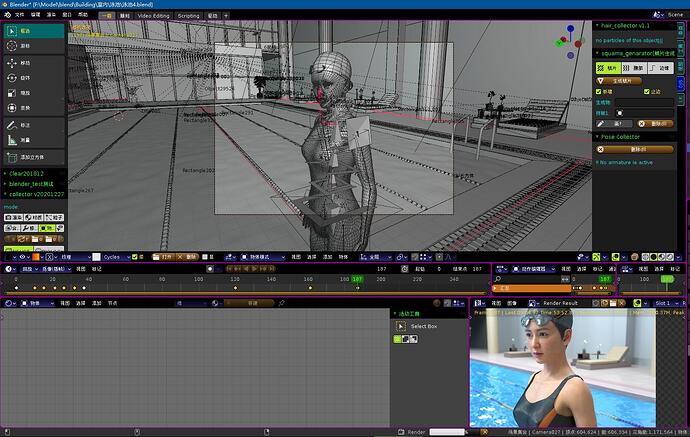
Task: Click the timeline frame marker at 187
Action: click(357, 279)
